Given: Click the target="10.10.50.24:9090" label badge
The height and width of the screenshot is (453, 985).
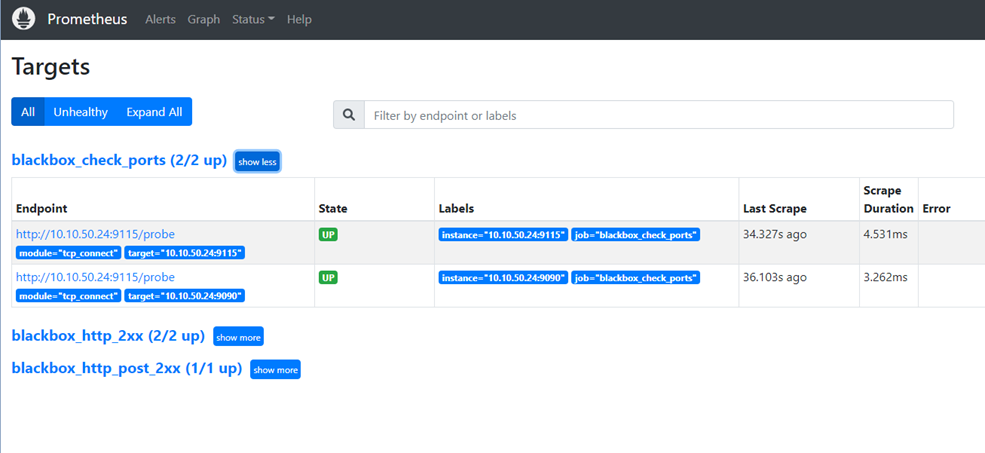Looking at the screenshot, I should (x=184, y=296).
